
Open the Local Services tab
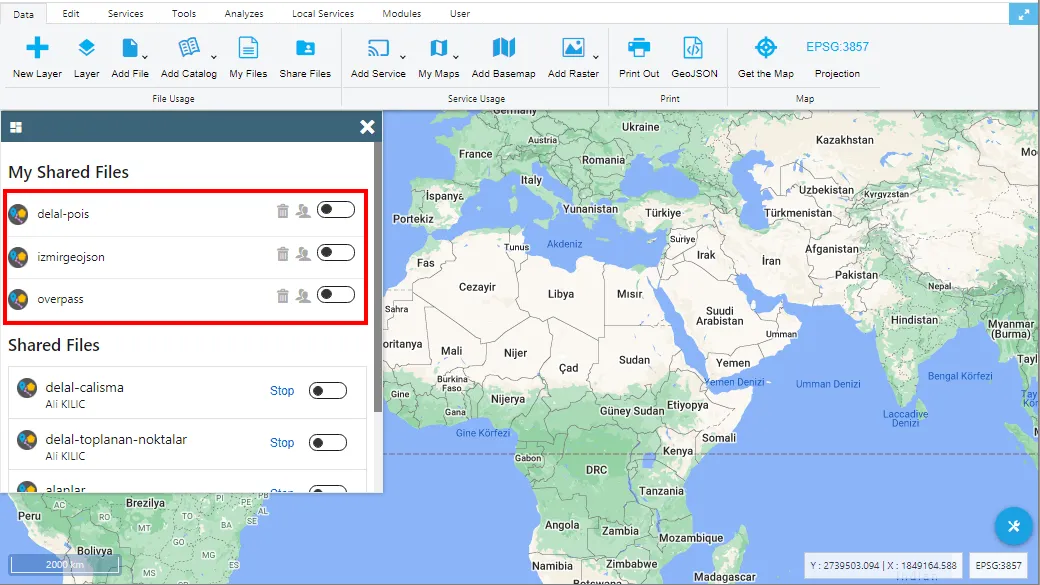[323, 13]
